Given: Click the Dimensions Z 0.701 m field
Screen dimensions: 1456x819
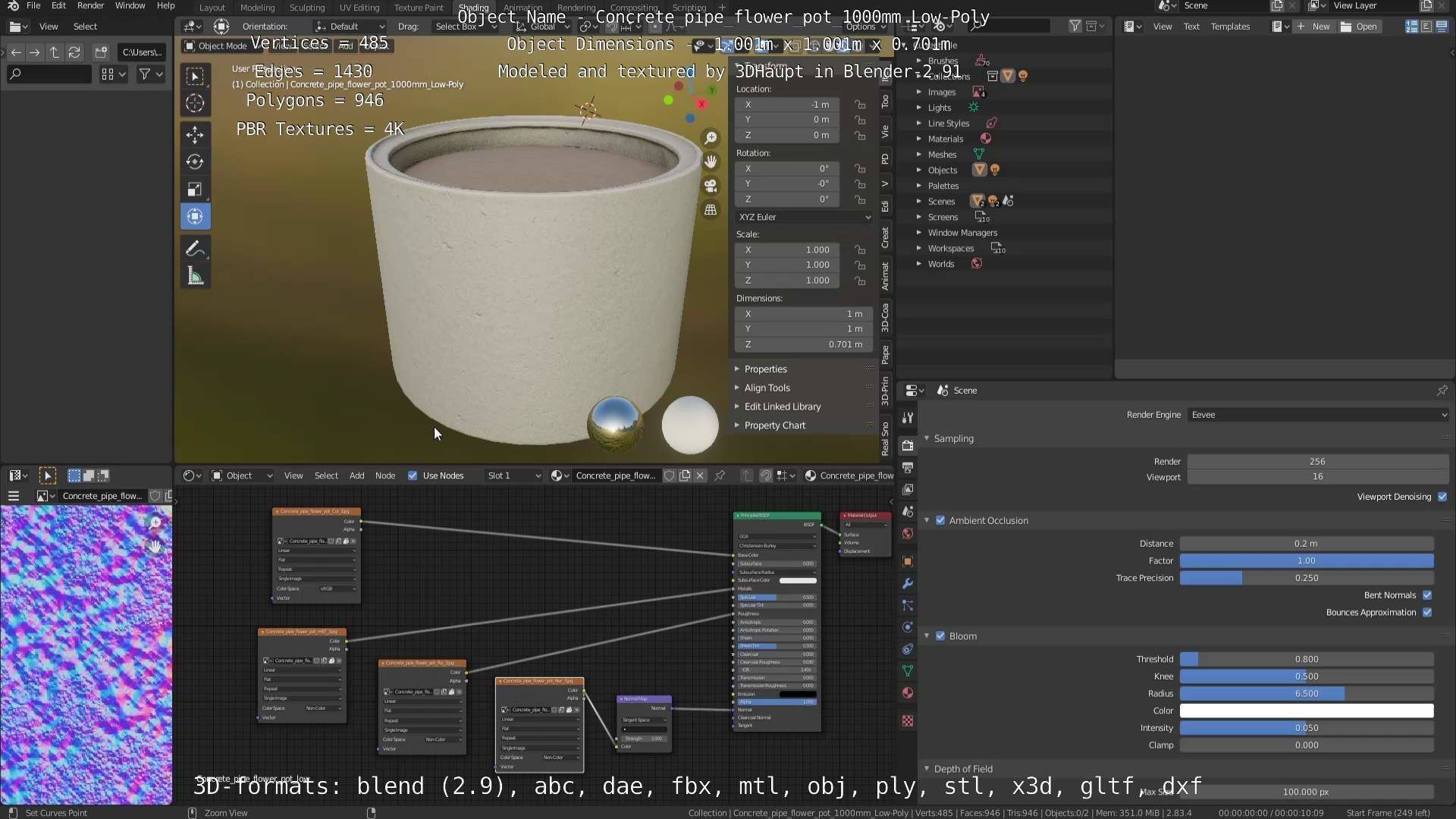Looking at the screenshot, I should [803, 344].
